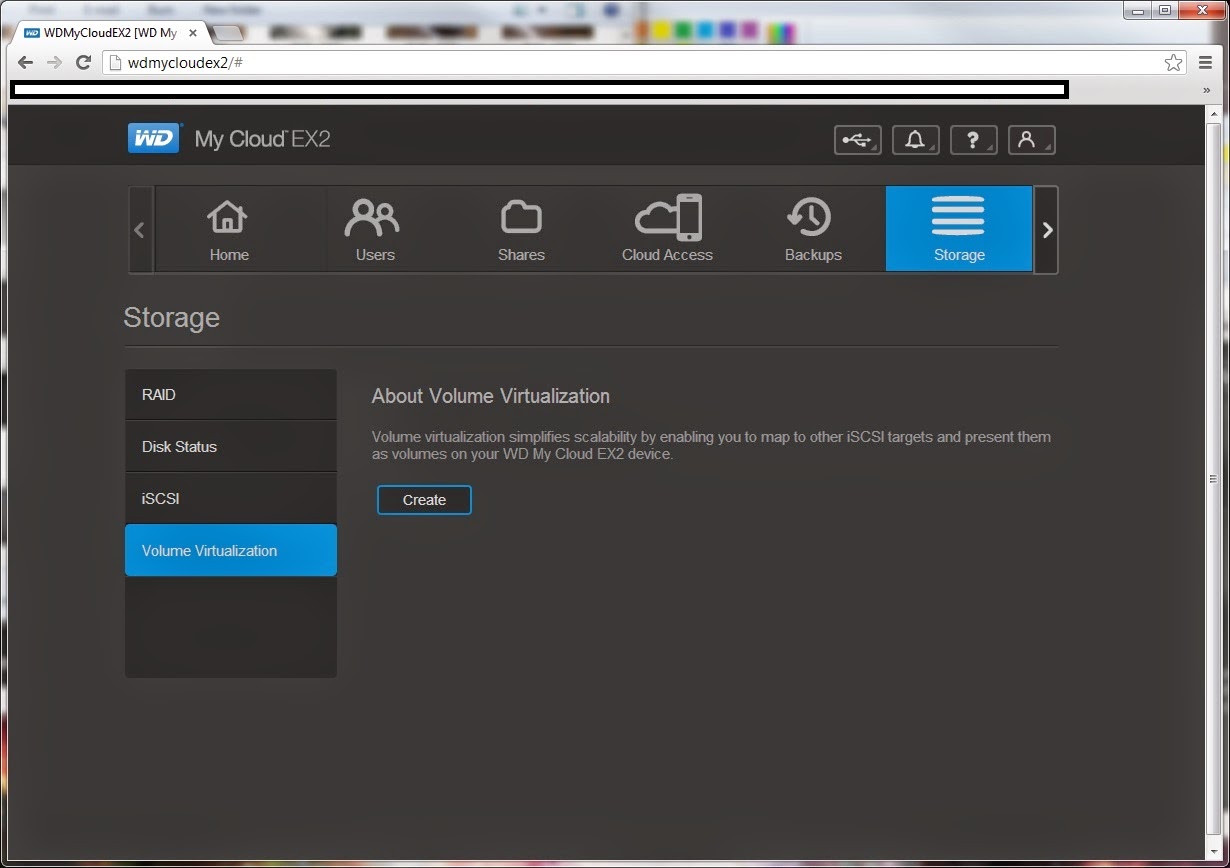This screenshot has height=868, width=1230.
Task: Click the browser forward arrow
Action: tap(55, 62)
